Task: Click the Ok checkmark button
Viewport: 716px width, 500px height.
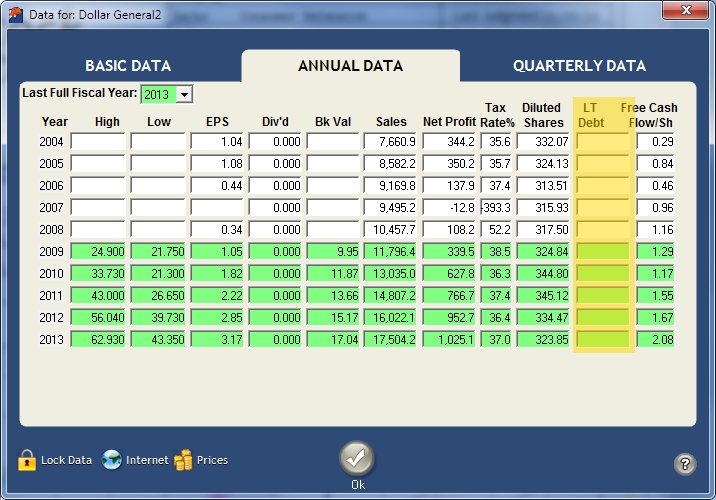Action: 357,458
